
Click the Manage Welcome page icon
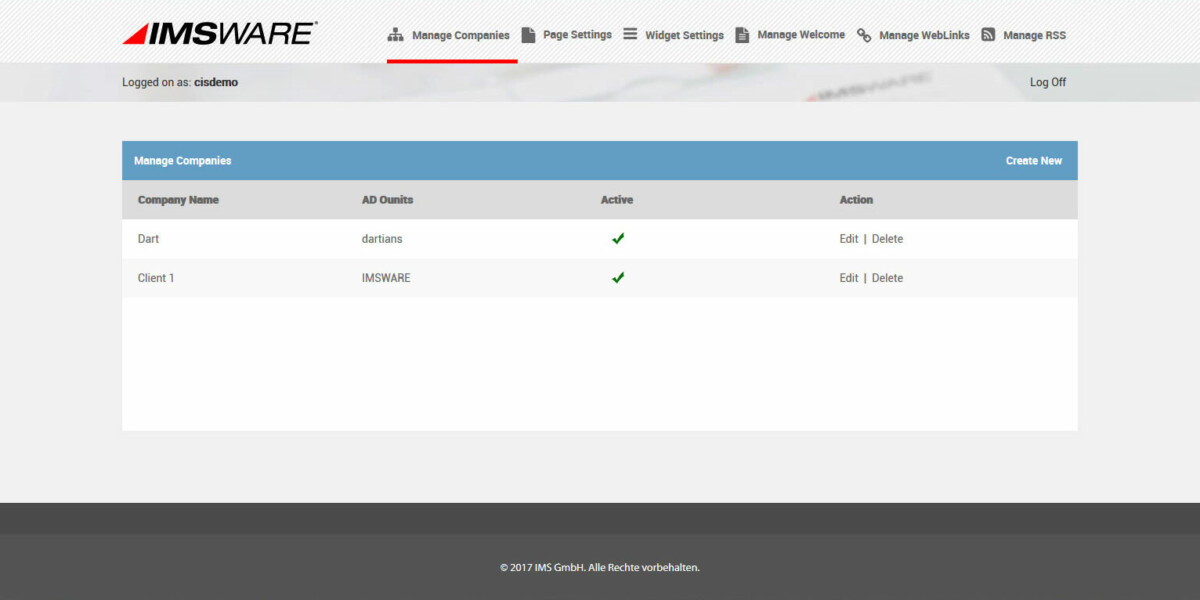(742, 33)
